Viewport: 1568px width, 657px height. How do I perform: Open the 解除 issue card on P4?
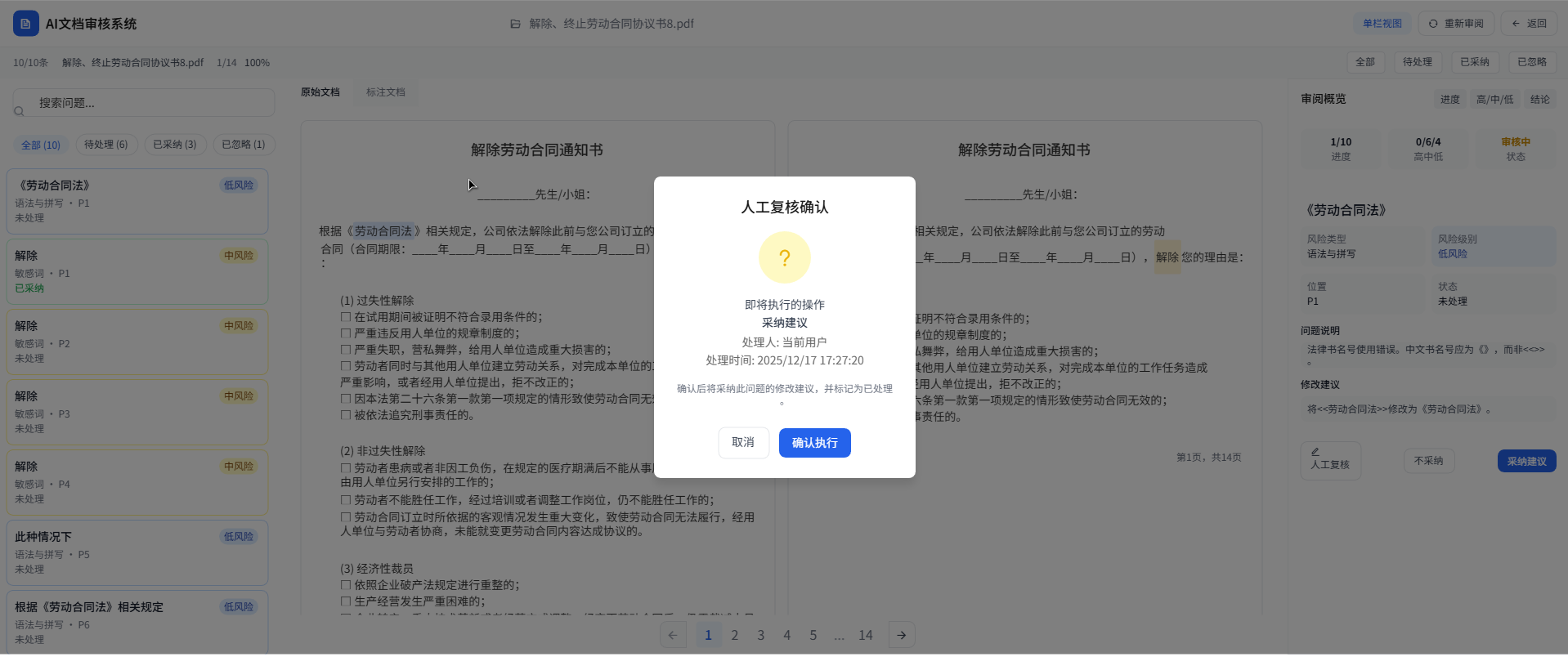tap(137, 483)
